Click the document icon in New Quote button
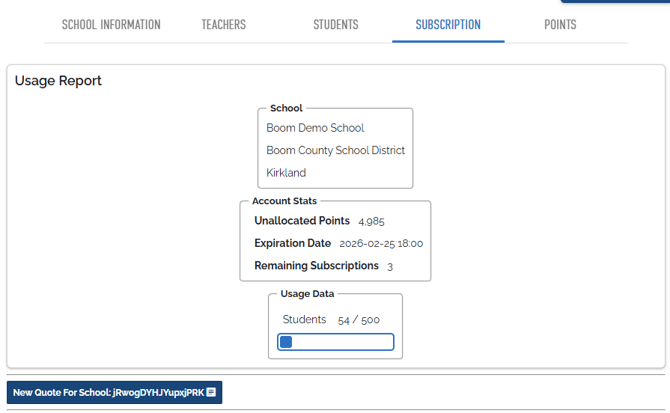The image size is (670, 413). tap(211, 393)
